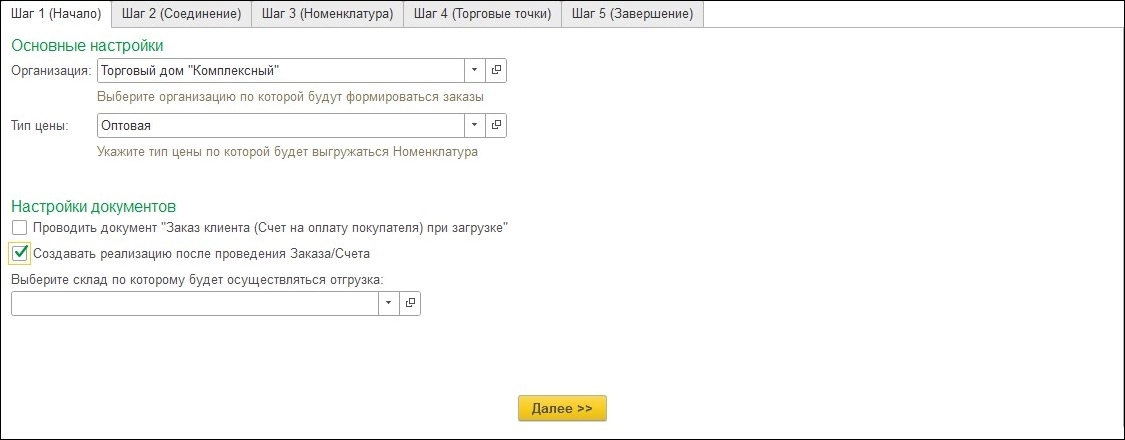Click hint text Укажите тип цены
Image resolution: width=1125 pixels, height=440 pixels.
coord(287,152)
